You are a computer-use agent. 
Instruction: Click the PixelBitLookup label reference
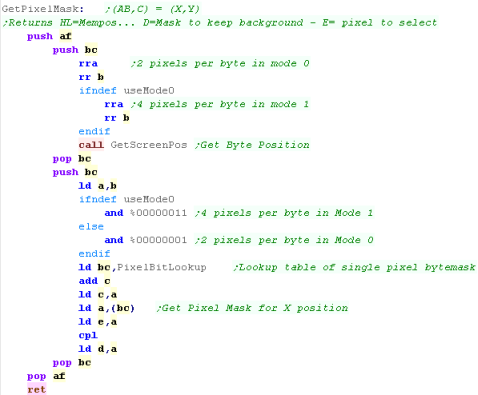162,267
